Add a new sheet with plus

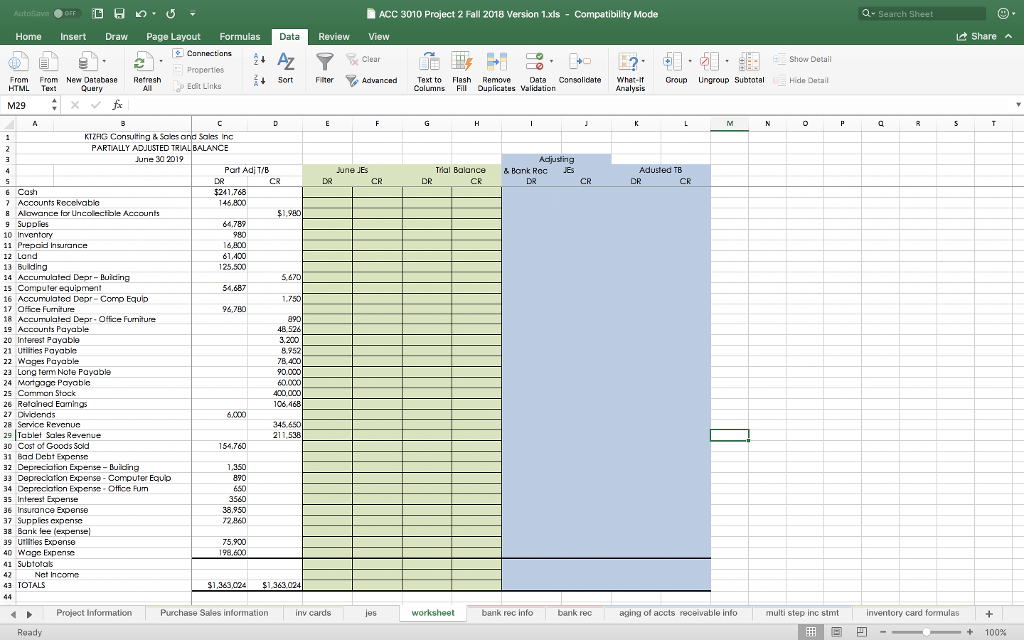(x=989, y=613)
